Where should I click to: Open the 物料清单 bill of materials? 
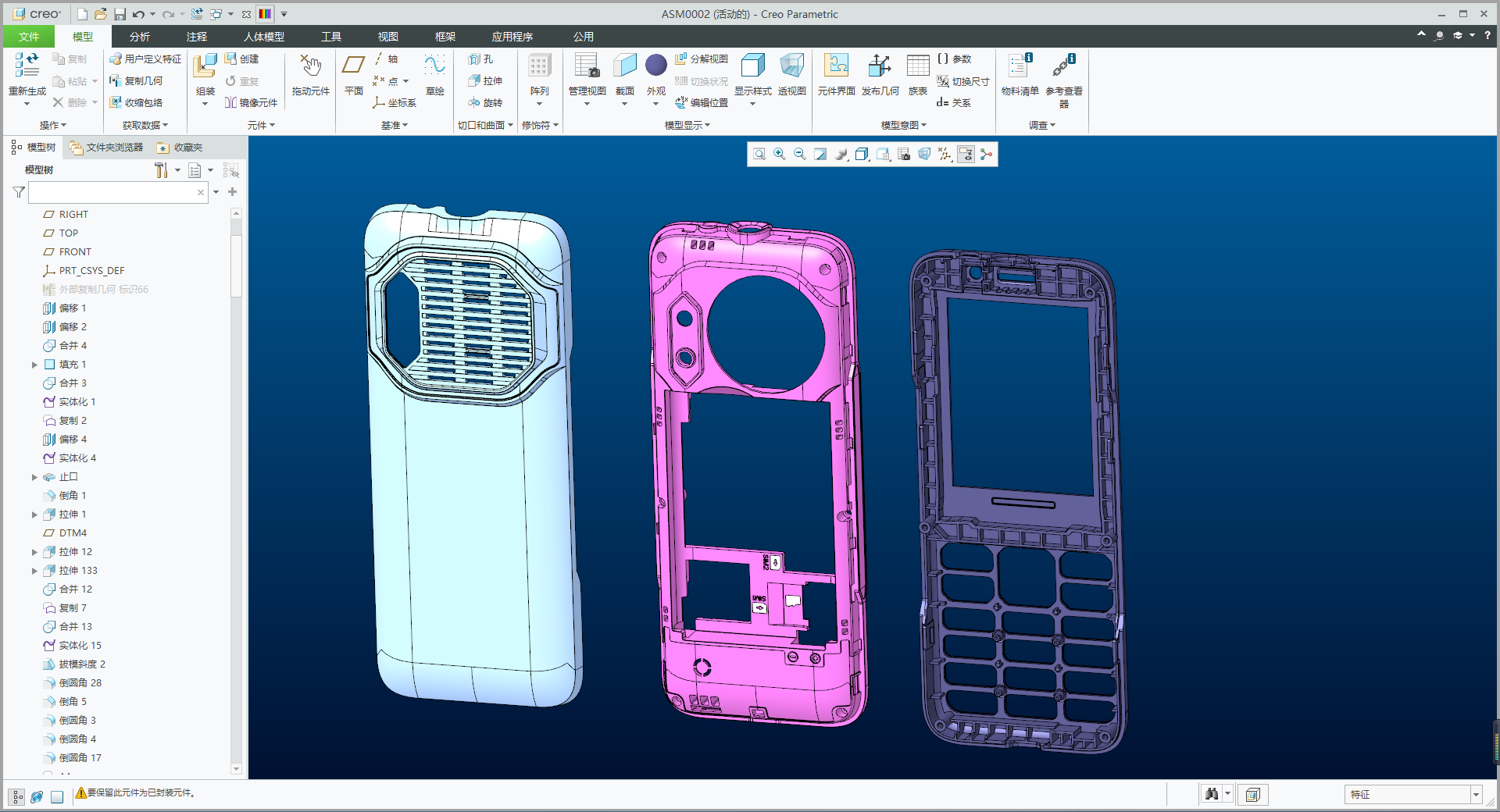click(1020, 75)
